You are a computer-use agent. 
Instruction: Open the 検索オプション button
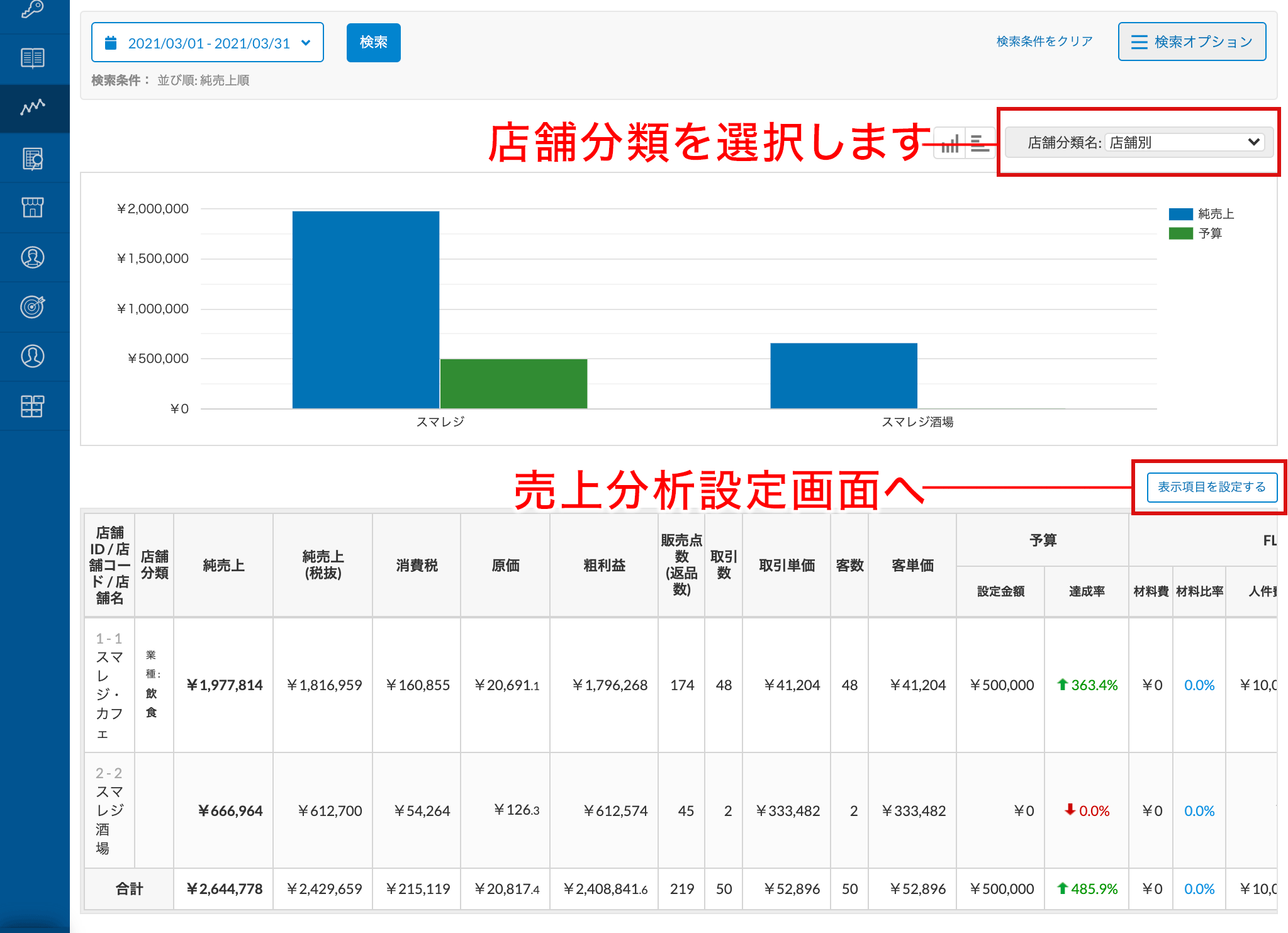click(1192, 42)
